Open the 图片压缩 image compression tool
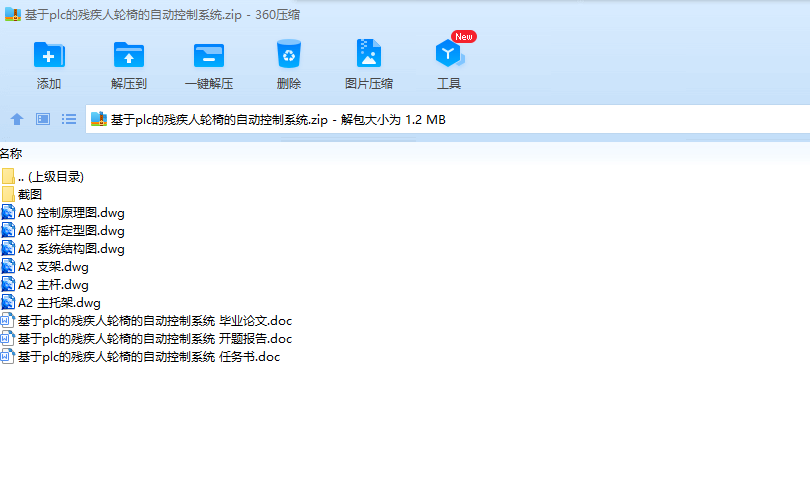Image resolution: width=810 pixels, height=493 pixels. (369, 53)
